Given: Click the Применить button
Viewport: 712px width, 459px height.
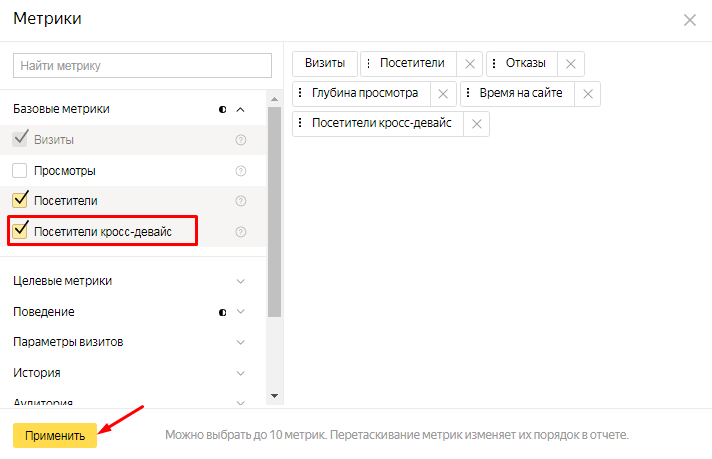Looking at the screenshot, I should click(55, 435).
